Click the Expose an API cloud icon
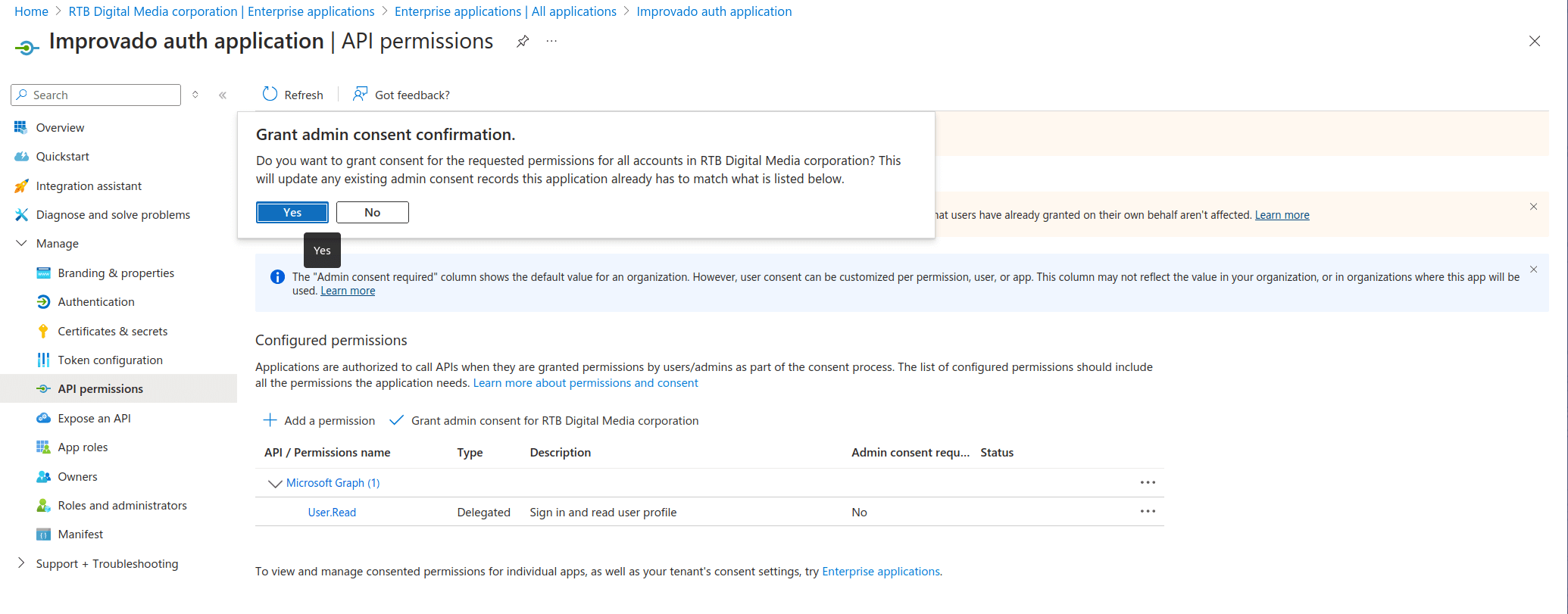 43,418
